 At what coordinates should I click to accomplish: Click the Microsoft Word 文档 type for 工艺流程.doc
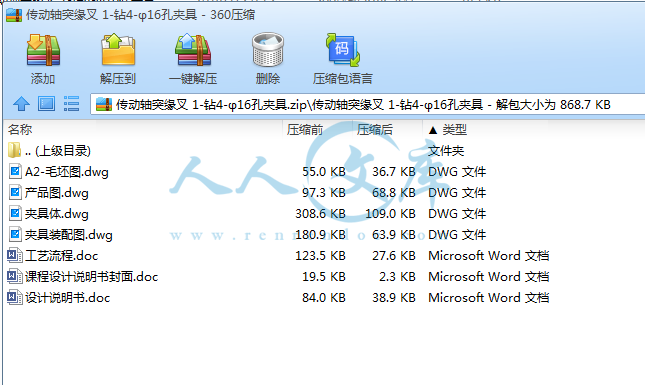(489, 256)
